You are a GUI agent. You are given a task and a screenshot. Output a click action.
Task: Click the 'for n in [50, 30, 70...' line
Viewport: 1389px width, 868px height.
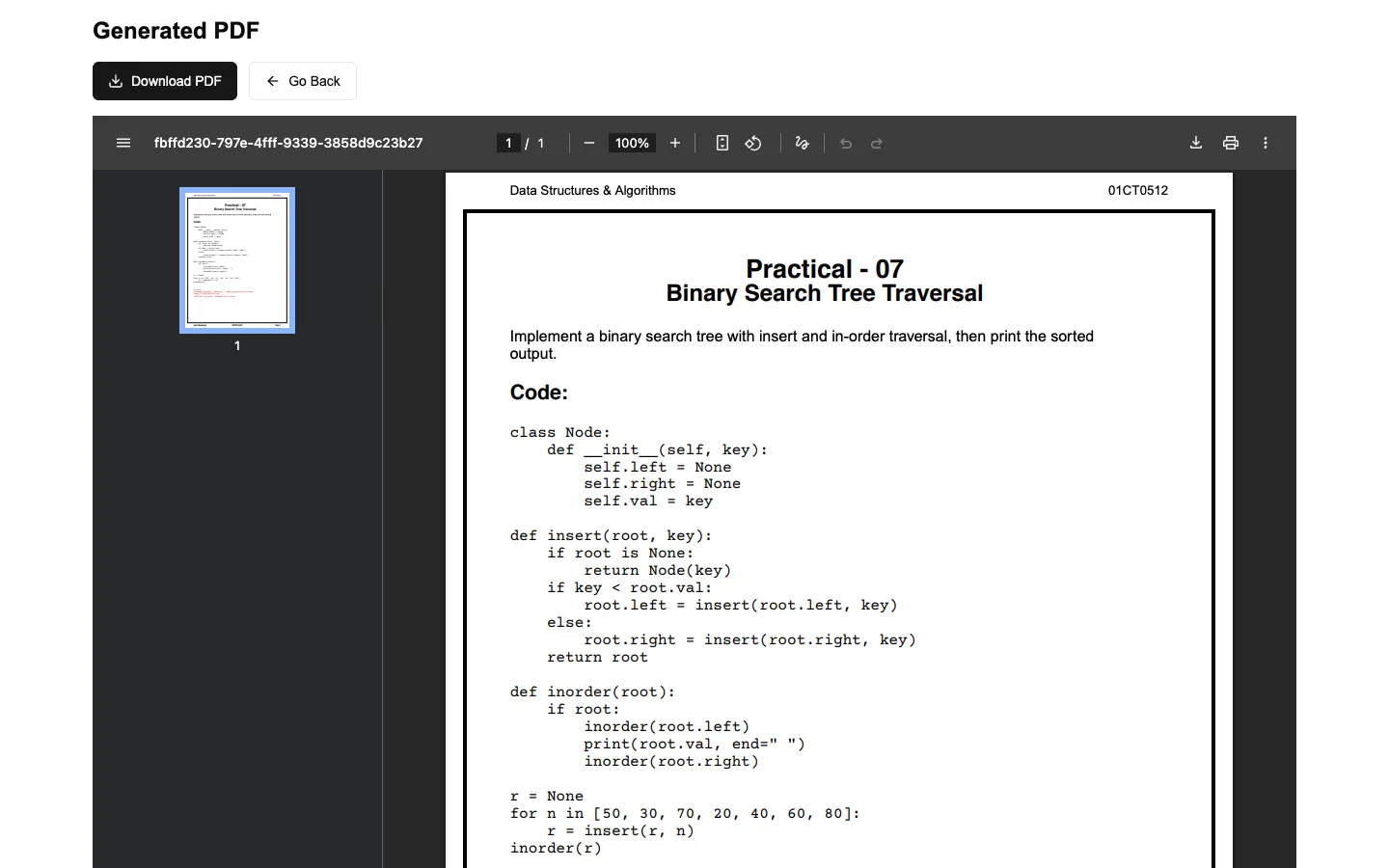tap(685, 814)
